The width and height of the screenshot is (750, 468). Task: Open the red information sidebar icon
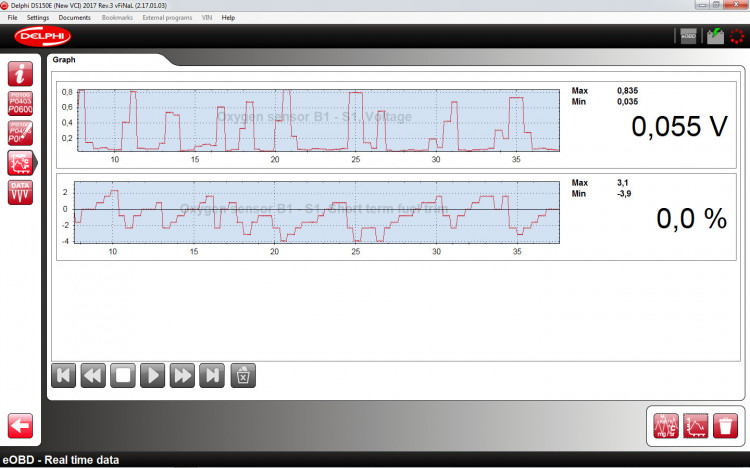[20, 73]
